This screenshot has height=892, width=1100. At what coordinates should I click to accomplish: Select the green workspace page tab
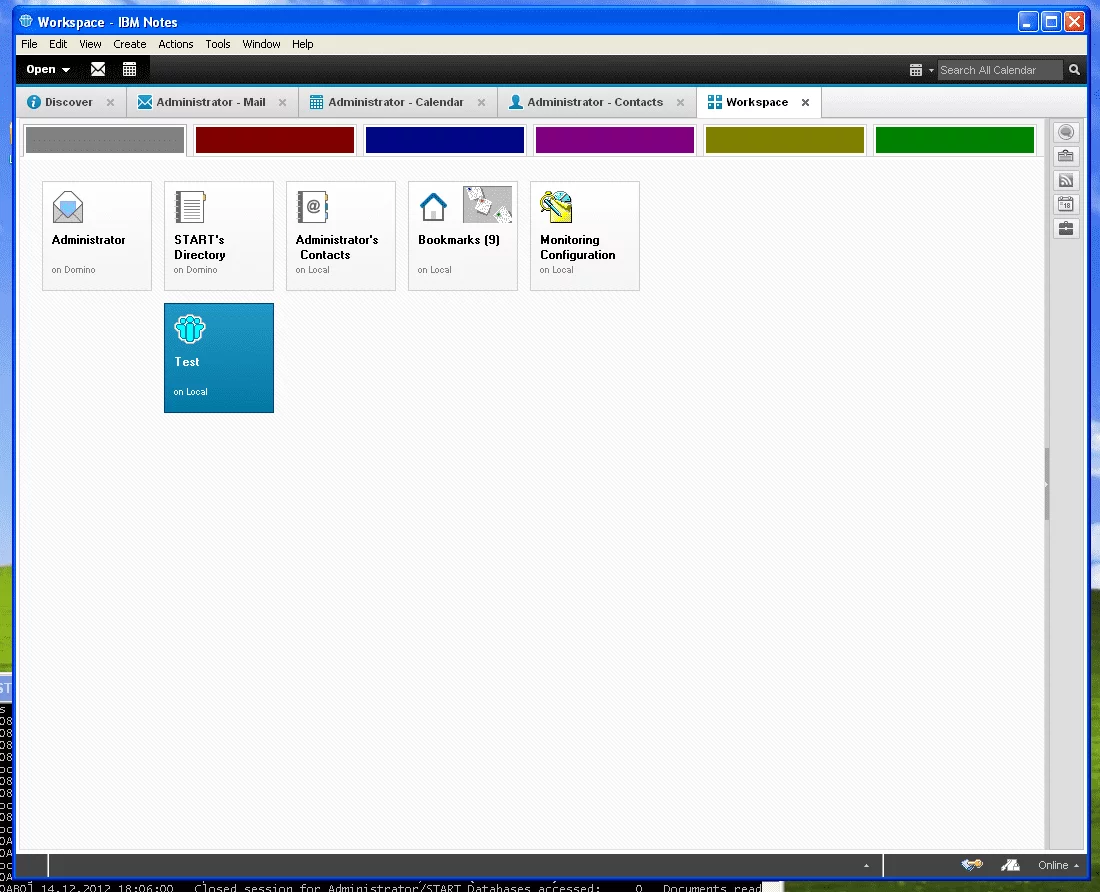tap(954, 140)
